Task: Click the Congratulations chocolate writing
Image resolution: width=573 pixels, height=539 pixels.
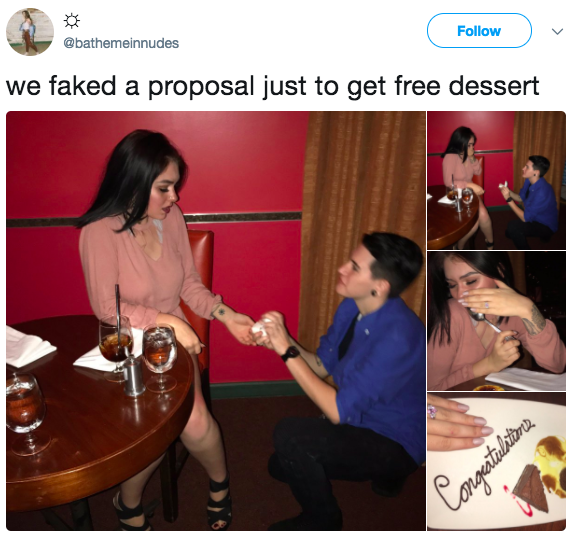Action: 484,465
